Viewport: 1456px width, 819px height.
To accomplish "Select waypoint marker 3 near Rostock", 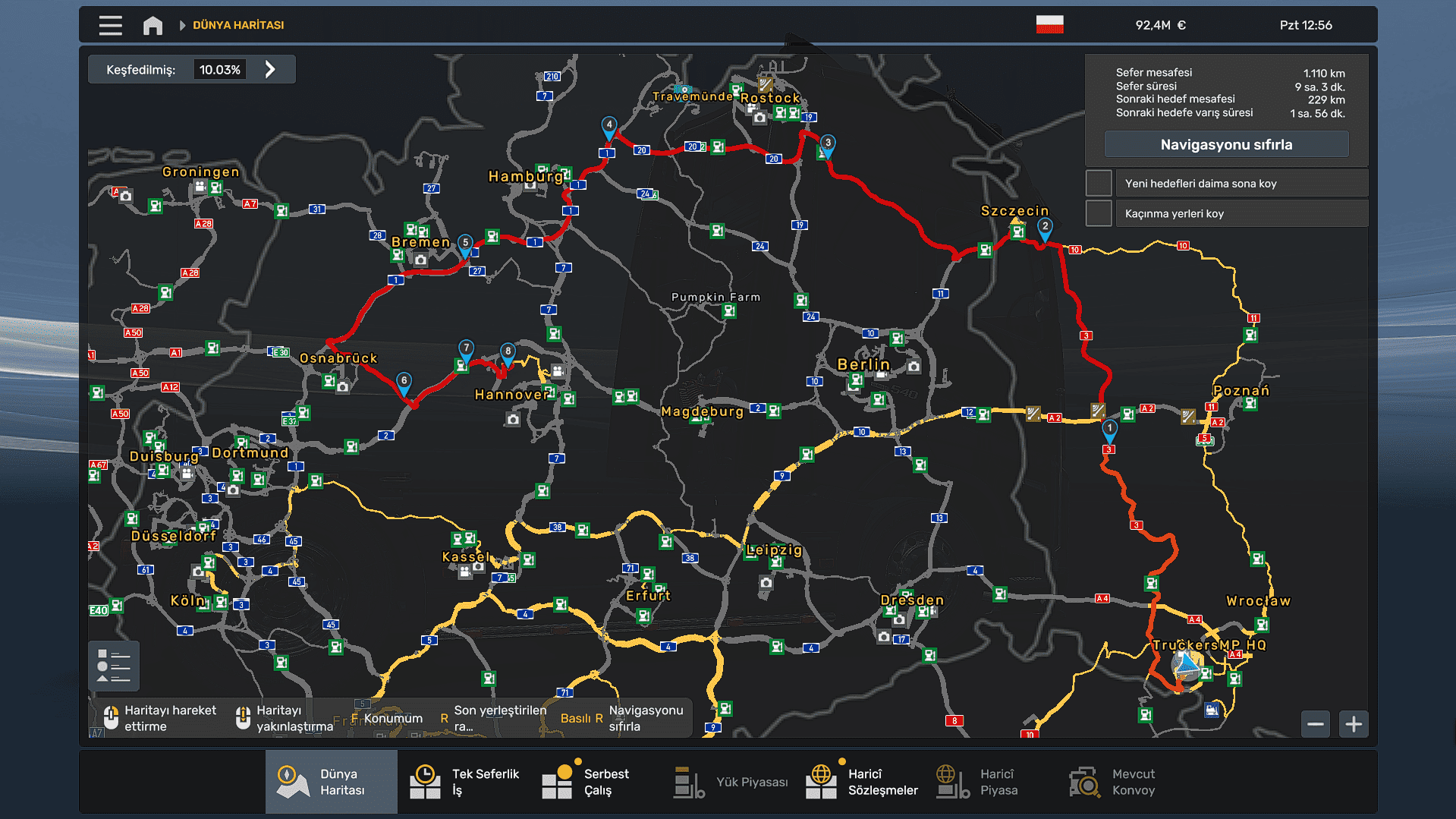I will [828, 145].
